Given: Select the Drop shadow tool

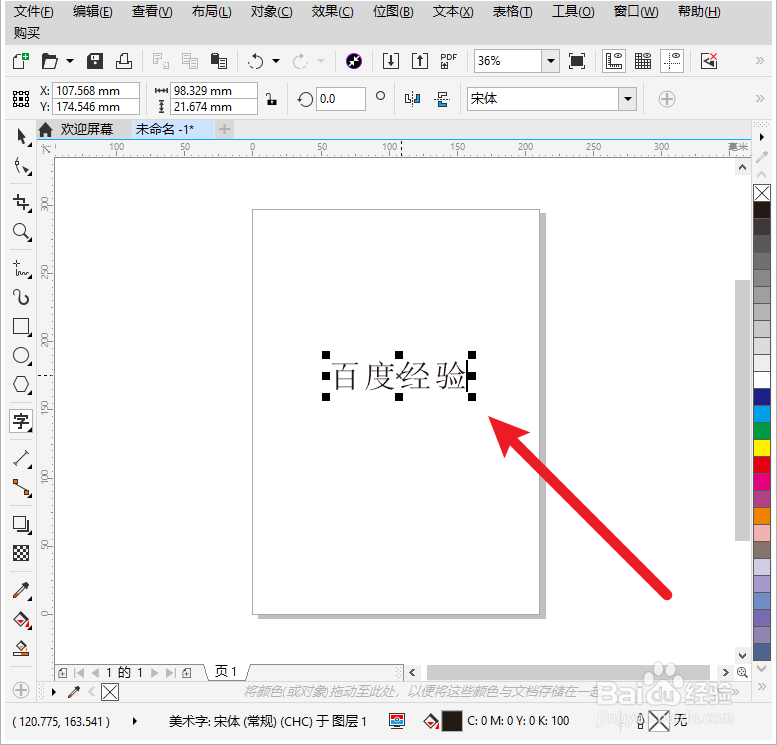Looking at the screenshot, I should pos(21,524).
